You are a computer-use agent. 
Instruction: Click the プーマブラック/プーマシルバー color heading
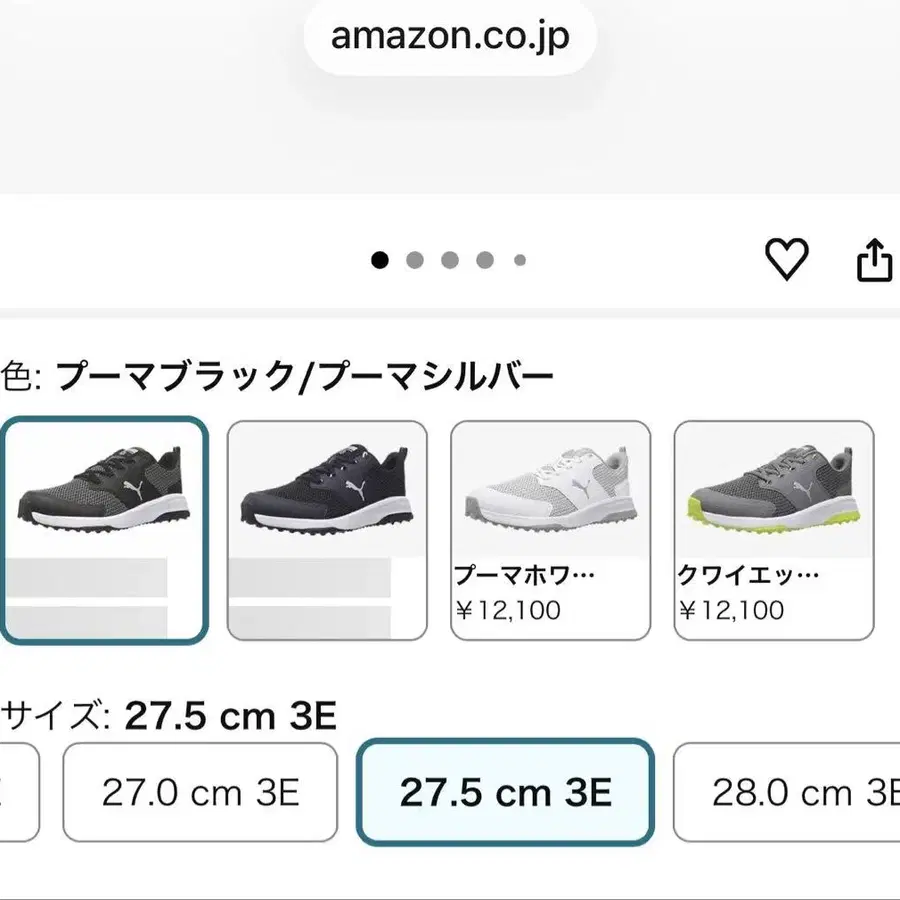pos(304,377)
